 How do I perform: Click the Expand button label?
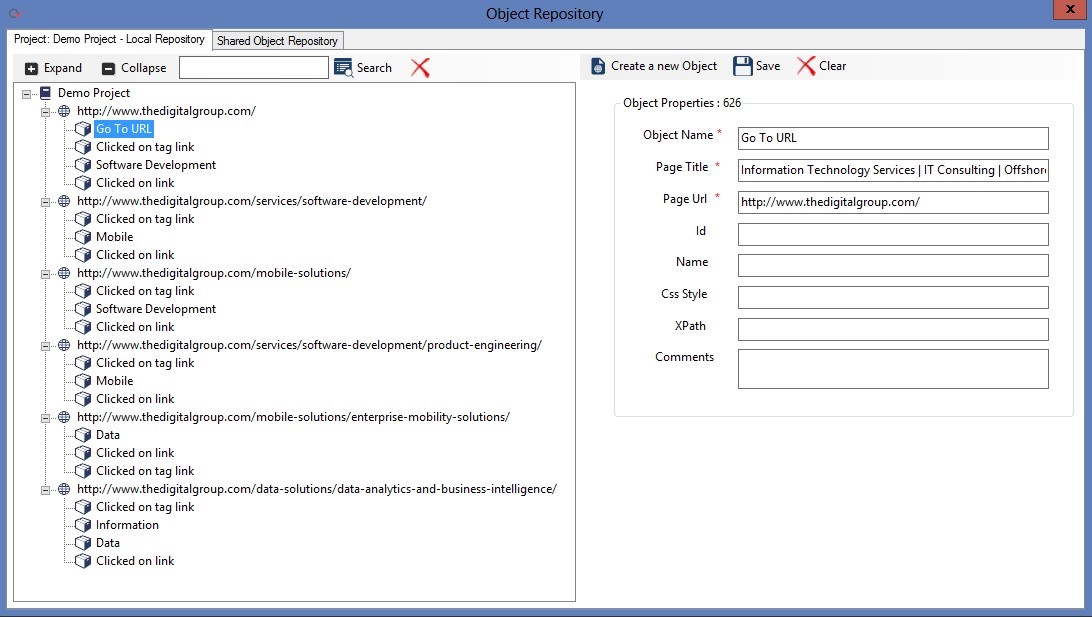[x=63, y=68]
